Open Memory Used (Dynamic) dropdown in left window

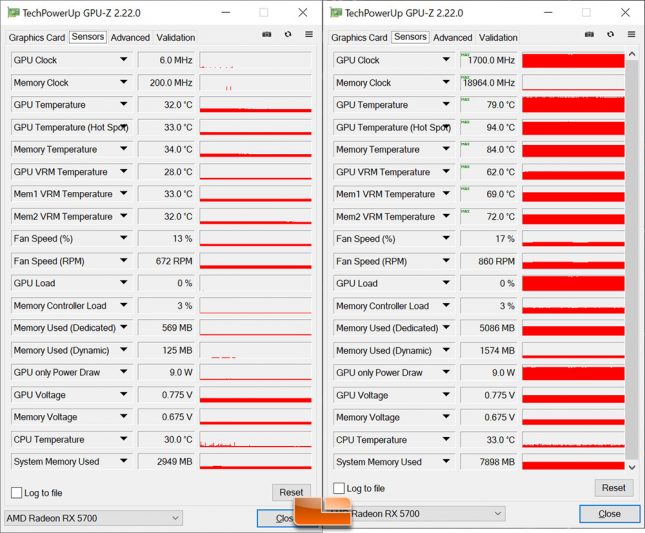[x=123, y=350]
